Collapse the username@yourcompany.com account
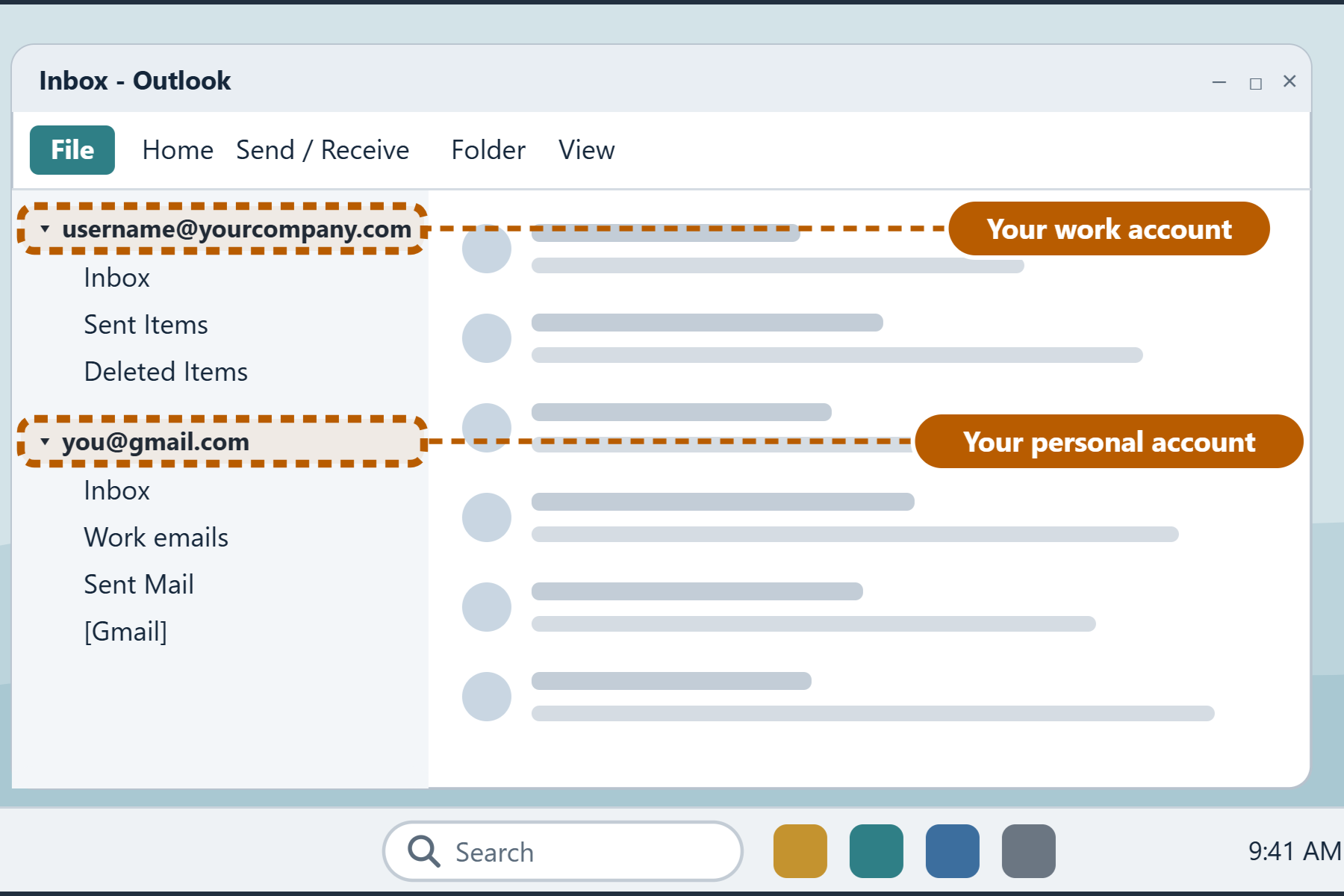Screen dimensions: 1344x896 click(45, 229)
